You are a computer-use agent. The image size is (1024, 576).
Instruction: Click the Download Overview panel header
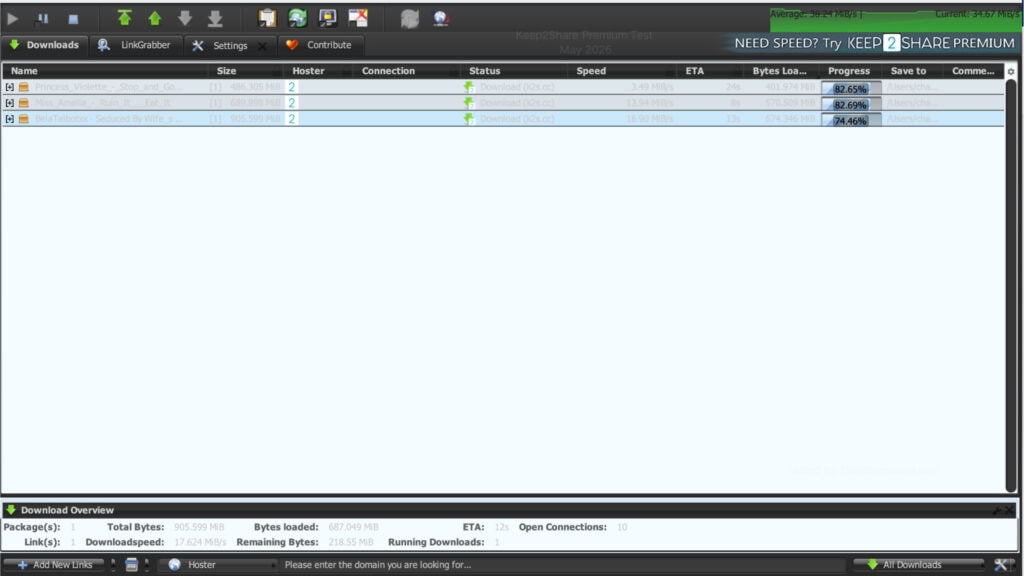tap(509, 510)
